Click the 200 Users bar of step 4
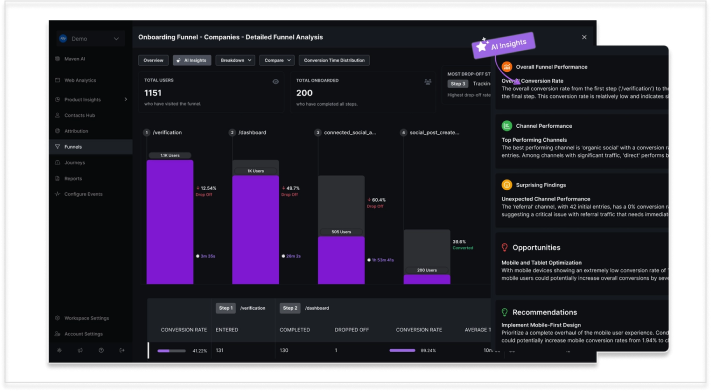The image size is (711, 391). click(x=427, y=279)
